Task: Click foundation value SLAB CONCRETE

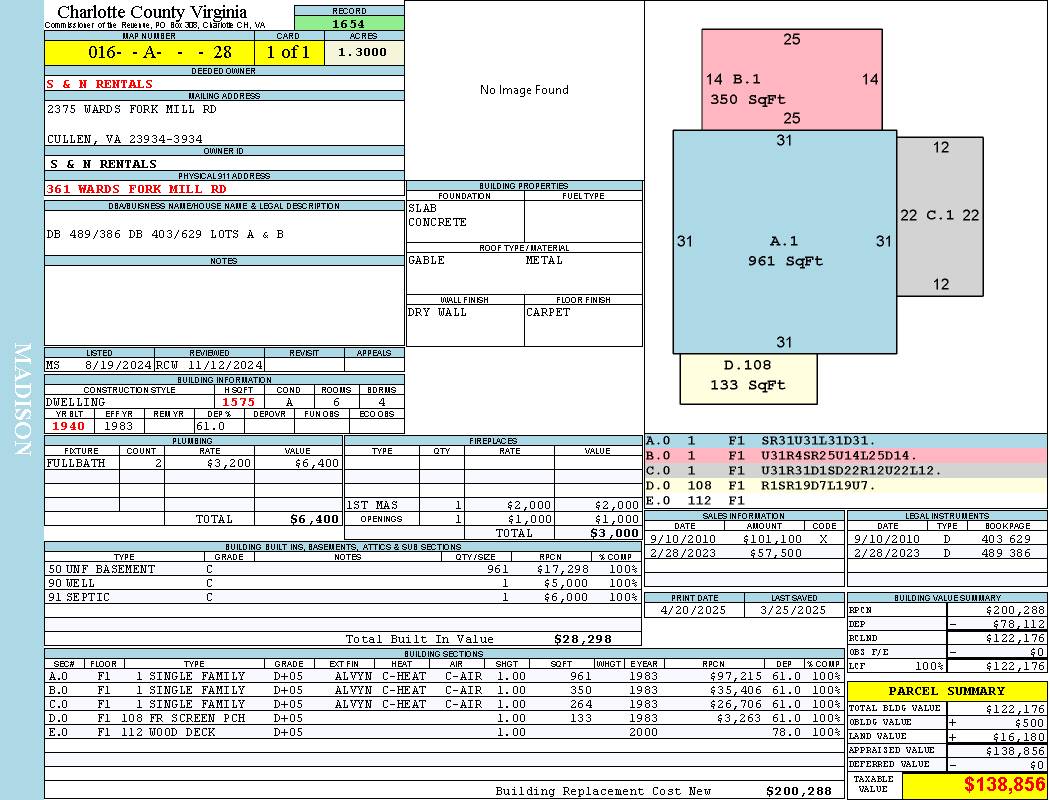Action: [x=437, y=215]
